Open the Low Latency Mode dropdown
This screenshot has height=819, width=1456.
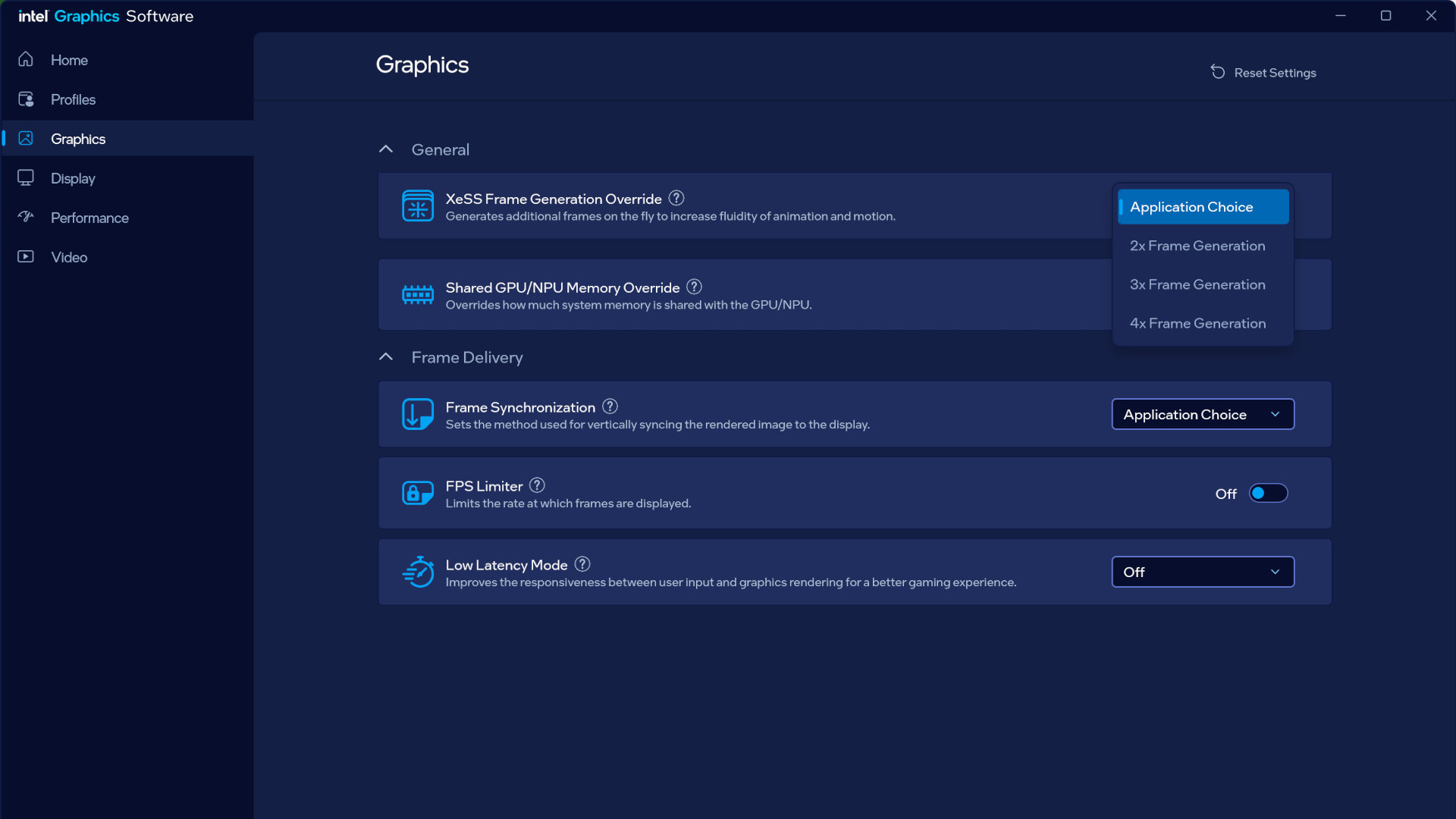[1203, 572]
